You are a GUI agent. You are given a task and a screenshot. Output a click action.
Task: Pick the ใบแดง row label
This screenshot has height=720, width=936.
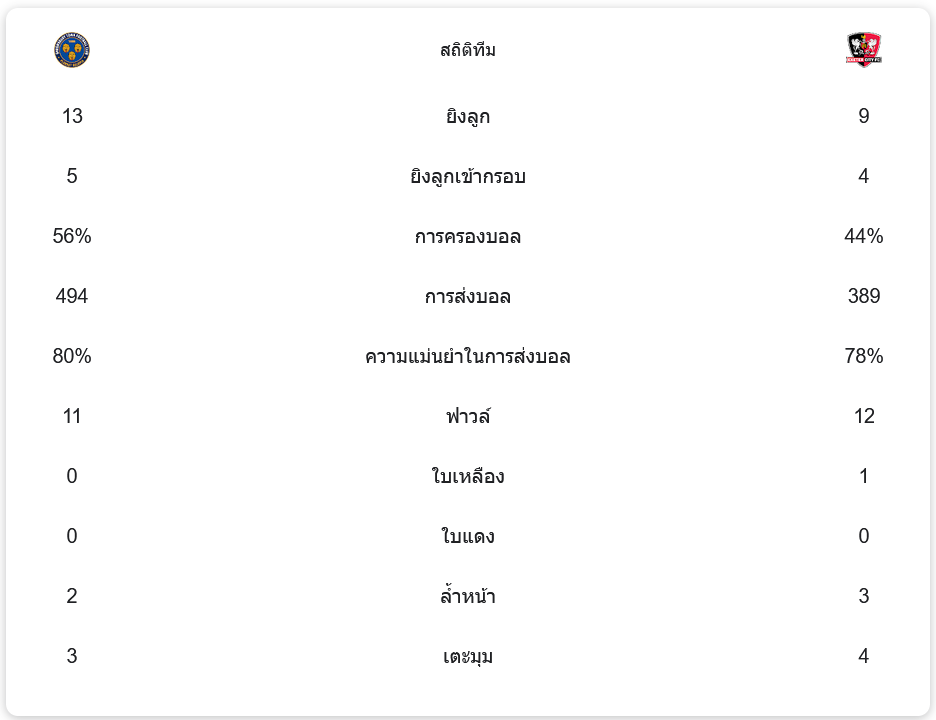(468, 537)
